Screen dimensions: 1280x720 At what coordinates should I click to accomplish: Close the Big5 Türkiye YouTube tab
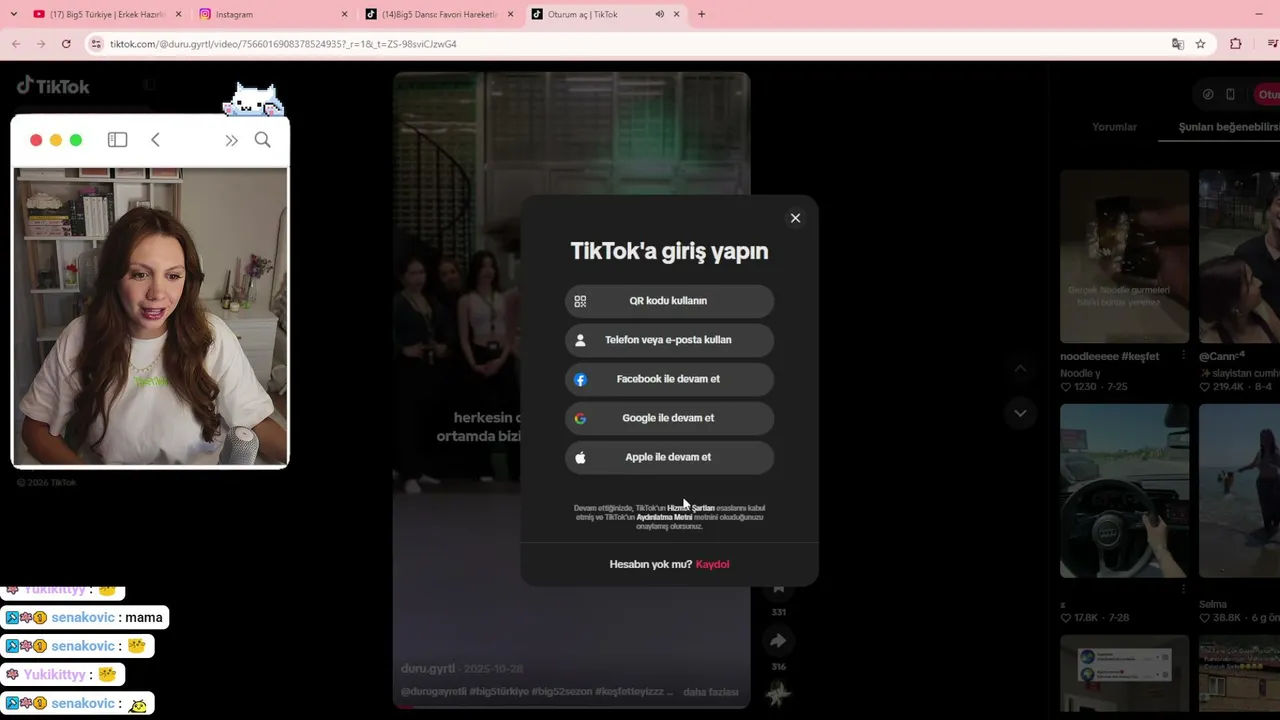[179, 14]
